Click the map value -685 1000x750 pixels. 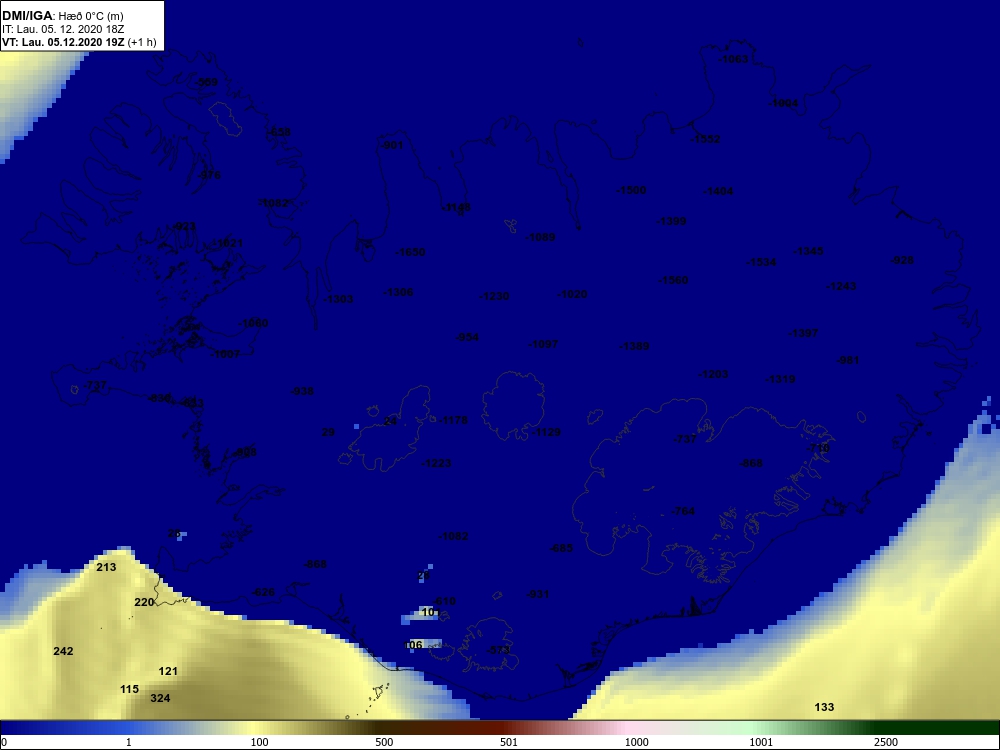[x=561, y=548]
